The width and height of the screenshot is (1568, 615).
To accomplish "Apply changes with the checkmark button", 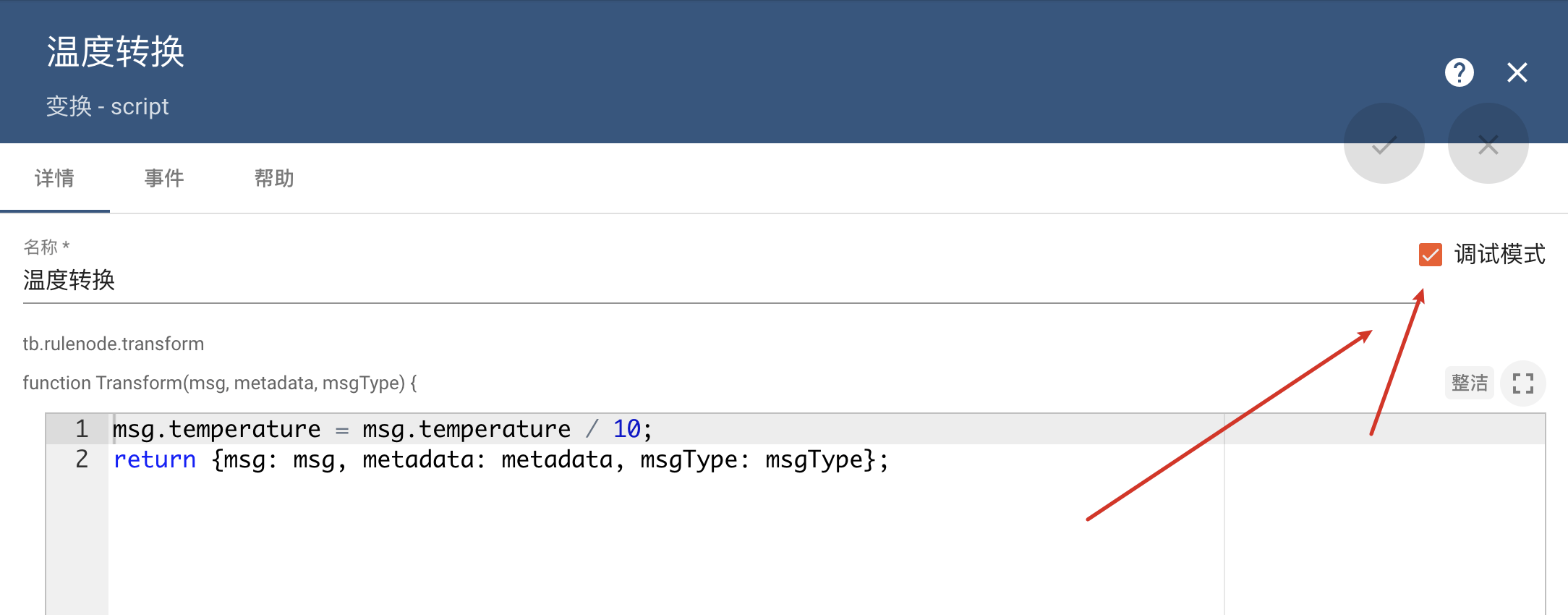I will [x=1384, y=144].
